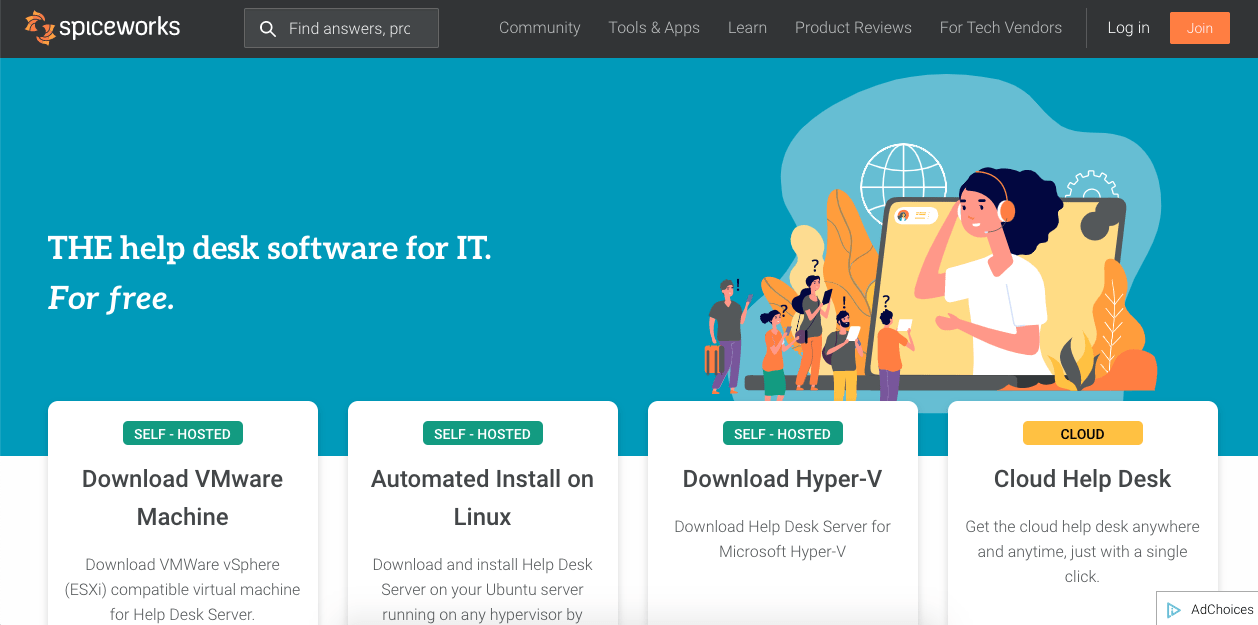Click the search magnifier icon
The height and width of the screenshot is (625, 1258).
(267, 29)
